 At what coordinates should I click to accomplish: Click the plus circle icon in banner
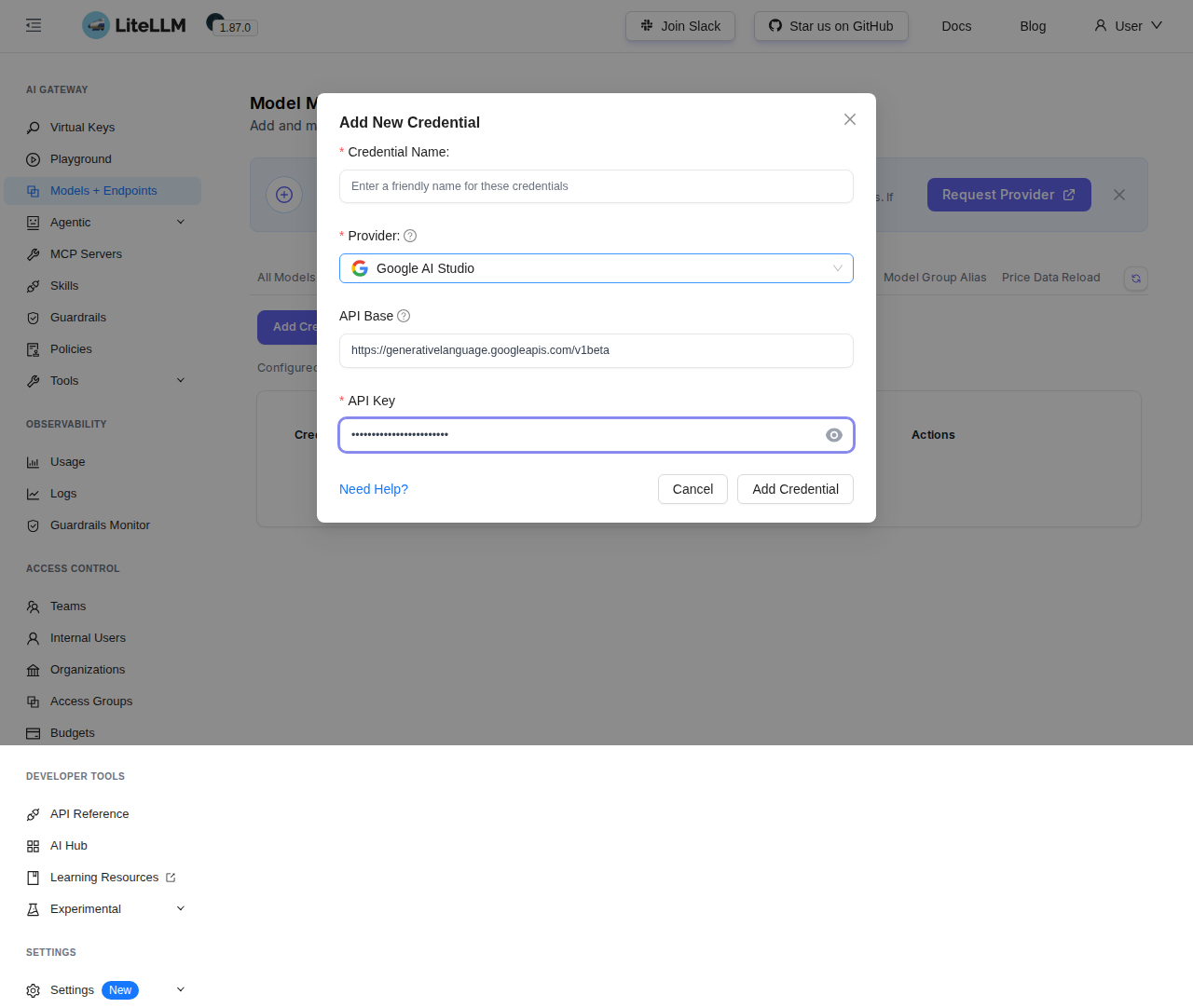tap(284, 195)
